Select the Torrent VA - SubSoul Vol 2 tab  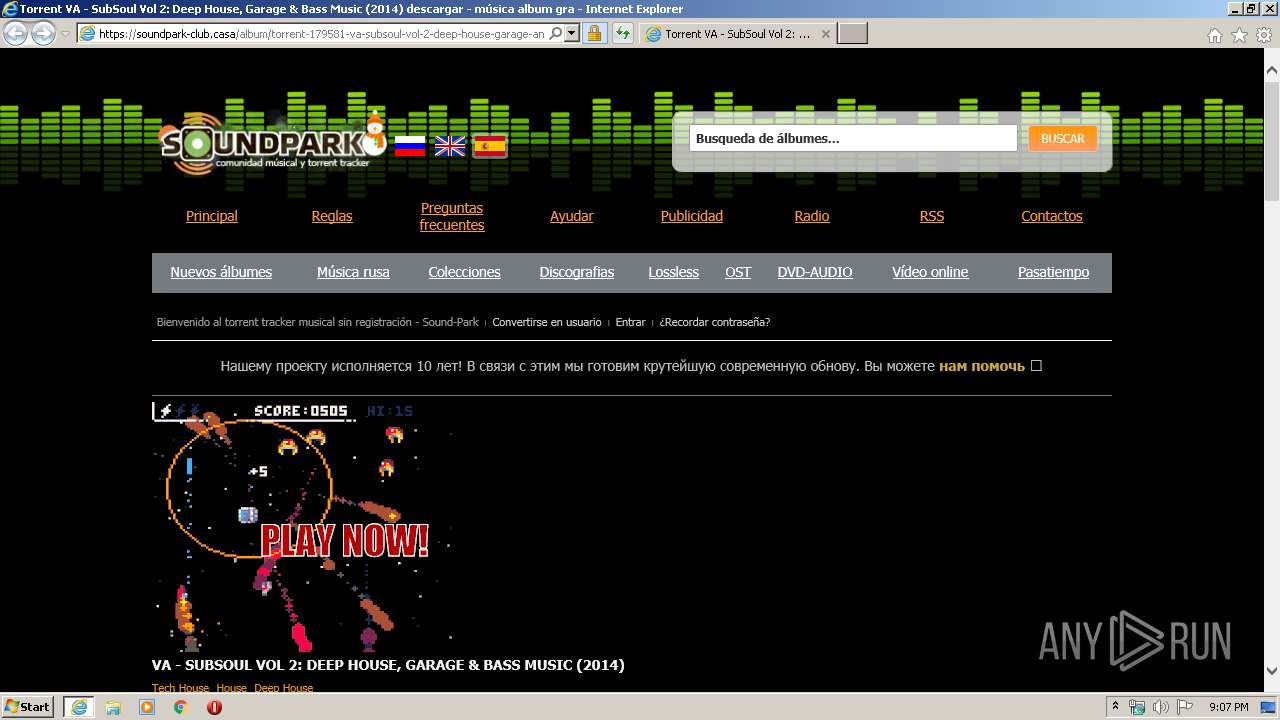[x=737, y=34]
